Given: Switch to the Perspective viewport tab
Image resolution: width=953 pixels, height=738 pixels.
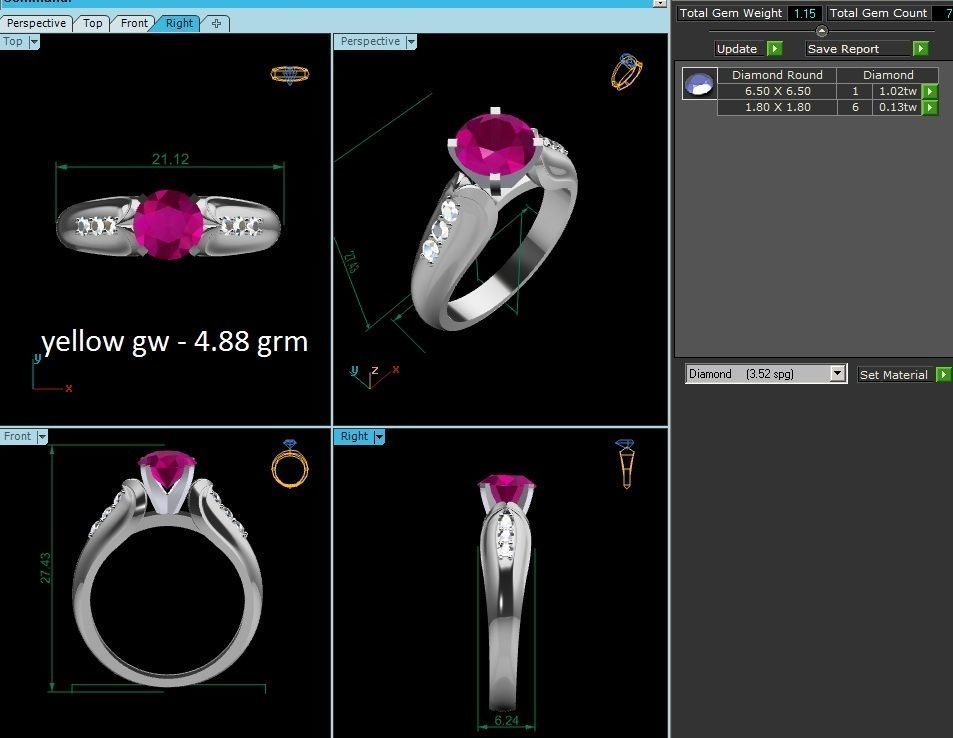Looking at the screenshot, I should (36, 23).
